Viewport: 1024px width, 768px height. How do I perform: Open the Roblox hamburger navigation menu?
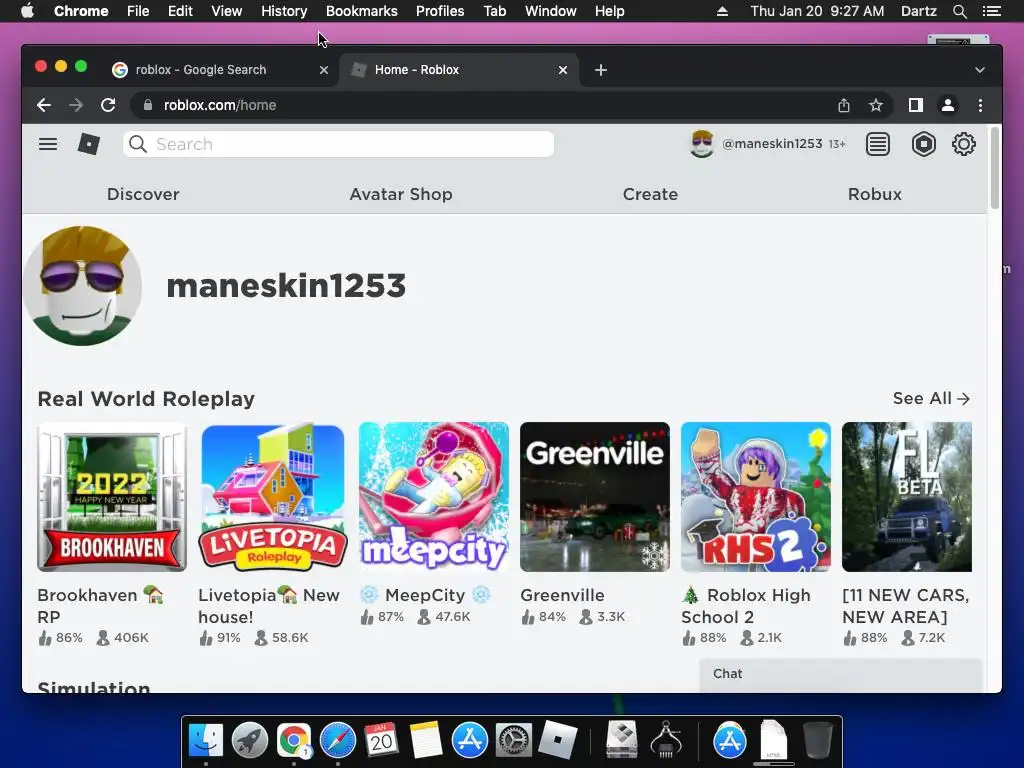pyautogui.click(x=48, y=144)
